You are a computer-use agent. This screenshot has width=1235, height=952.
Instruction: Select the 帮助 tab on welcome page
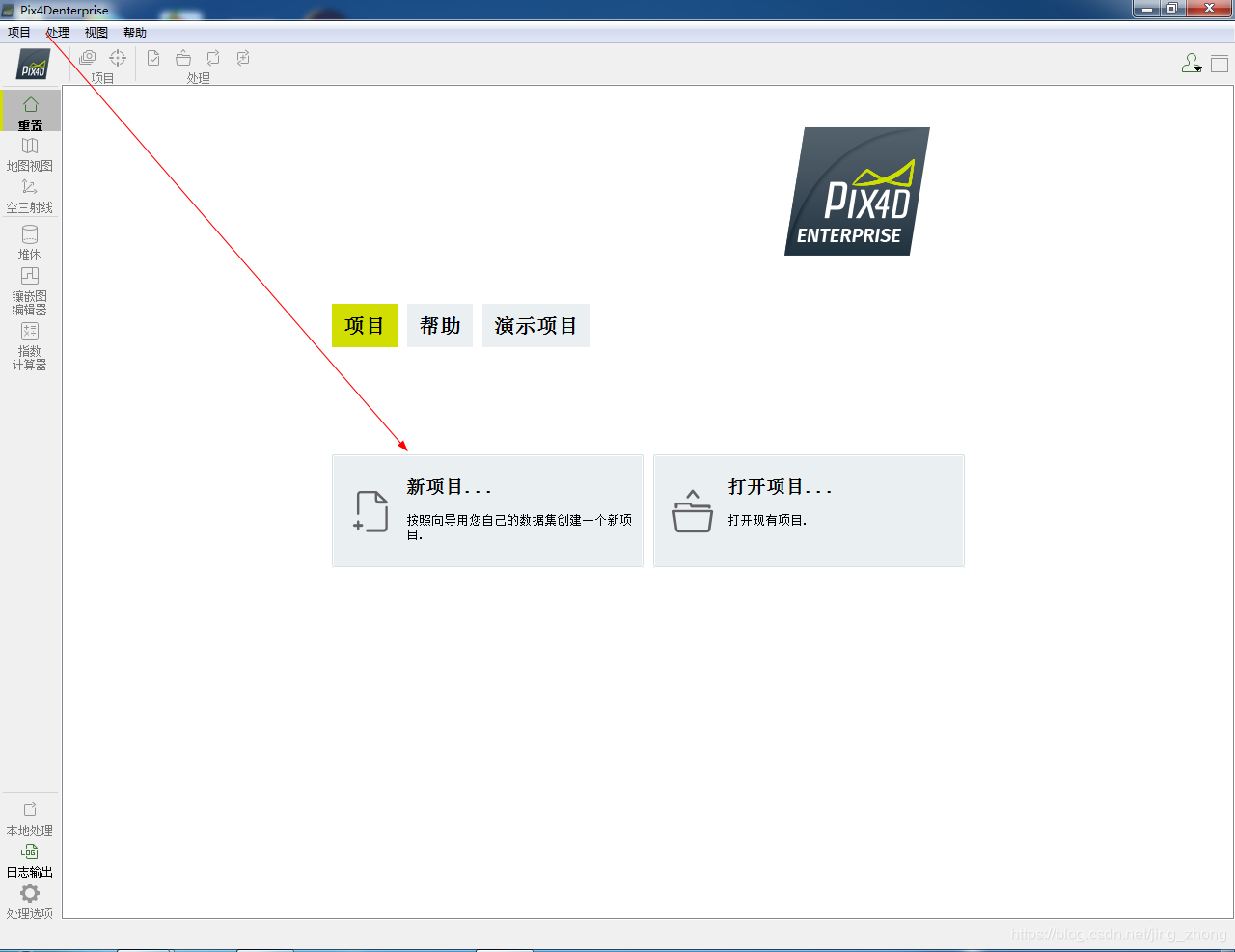440,326
